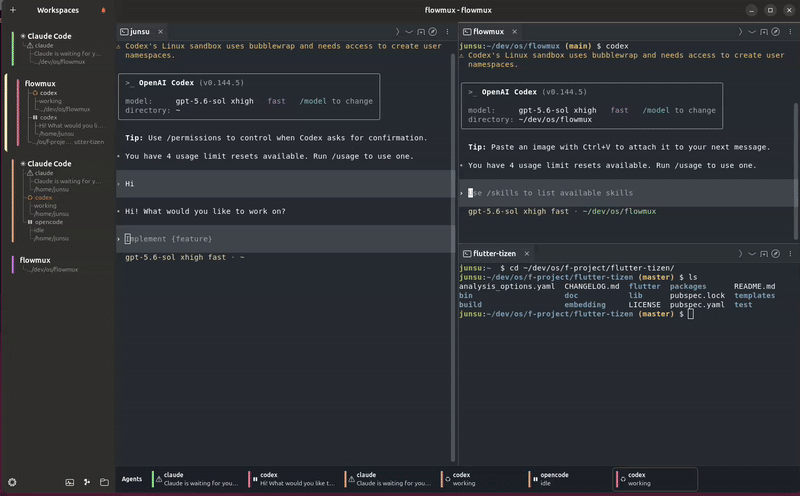Open the three-dot menu of the junsu pane
The height and width of the screenshot is (496, 800).
447,32
